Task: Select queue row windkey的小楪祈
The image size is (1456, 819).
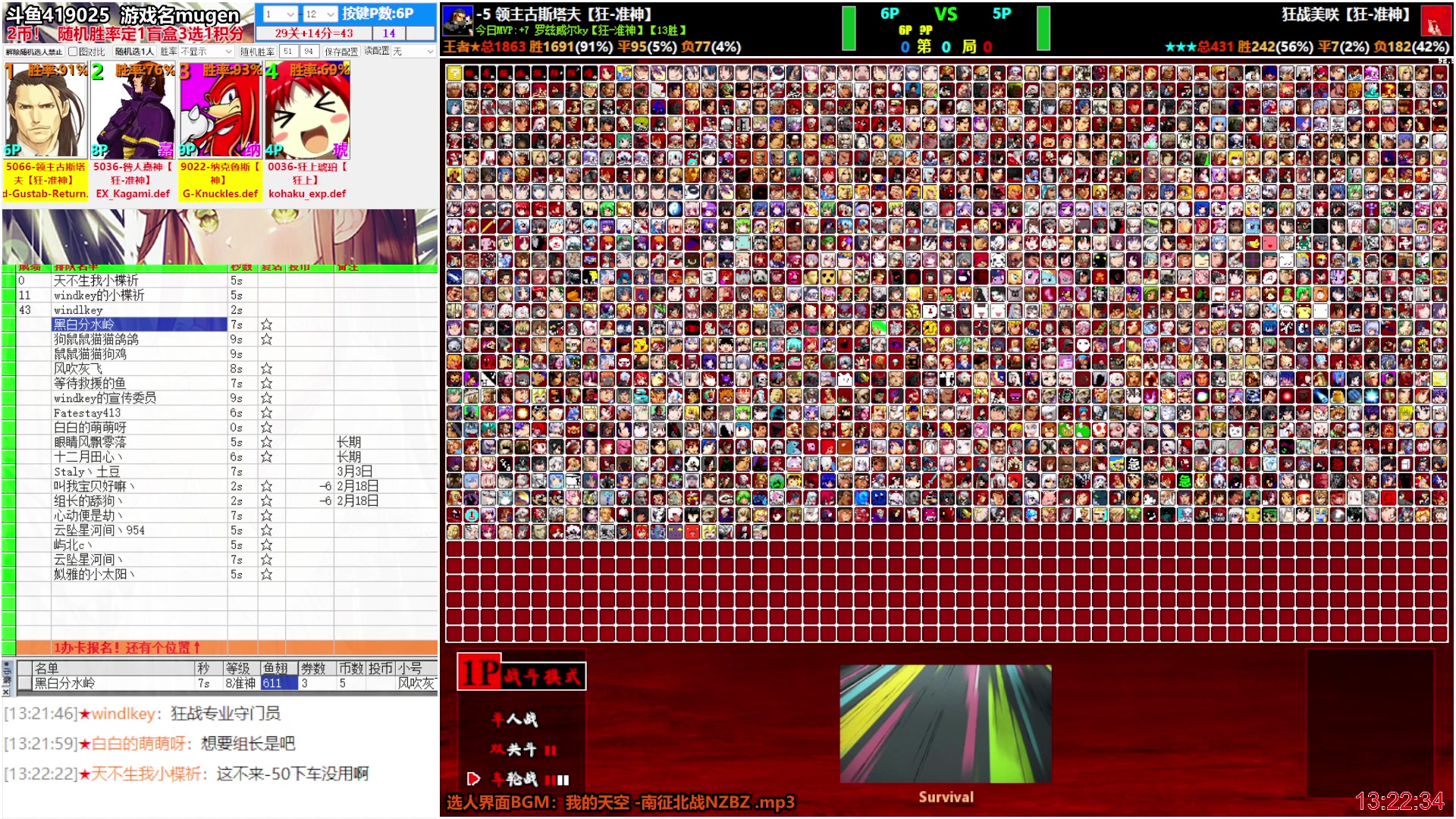Action: click(x=140, y=295)
